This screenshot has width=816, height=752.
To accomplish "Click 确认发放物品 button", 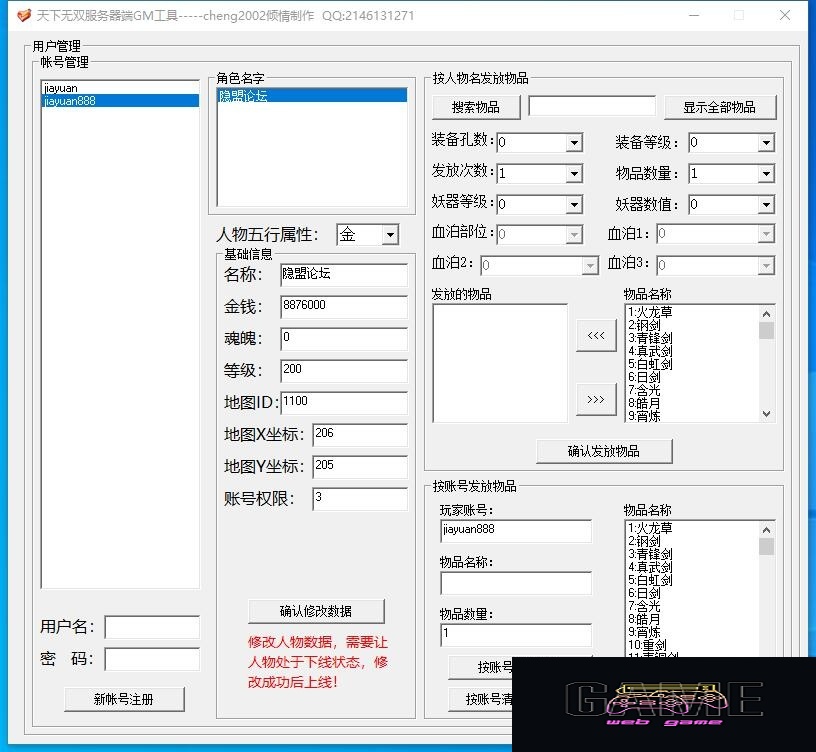I will [x=604, y=451].
